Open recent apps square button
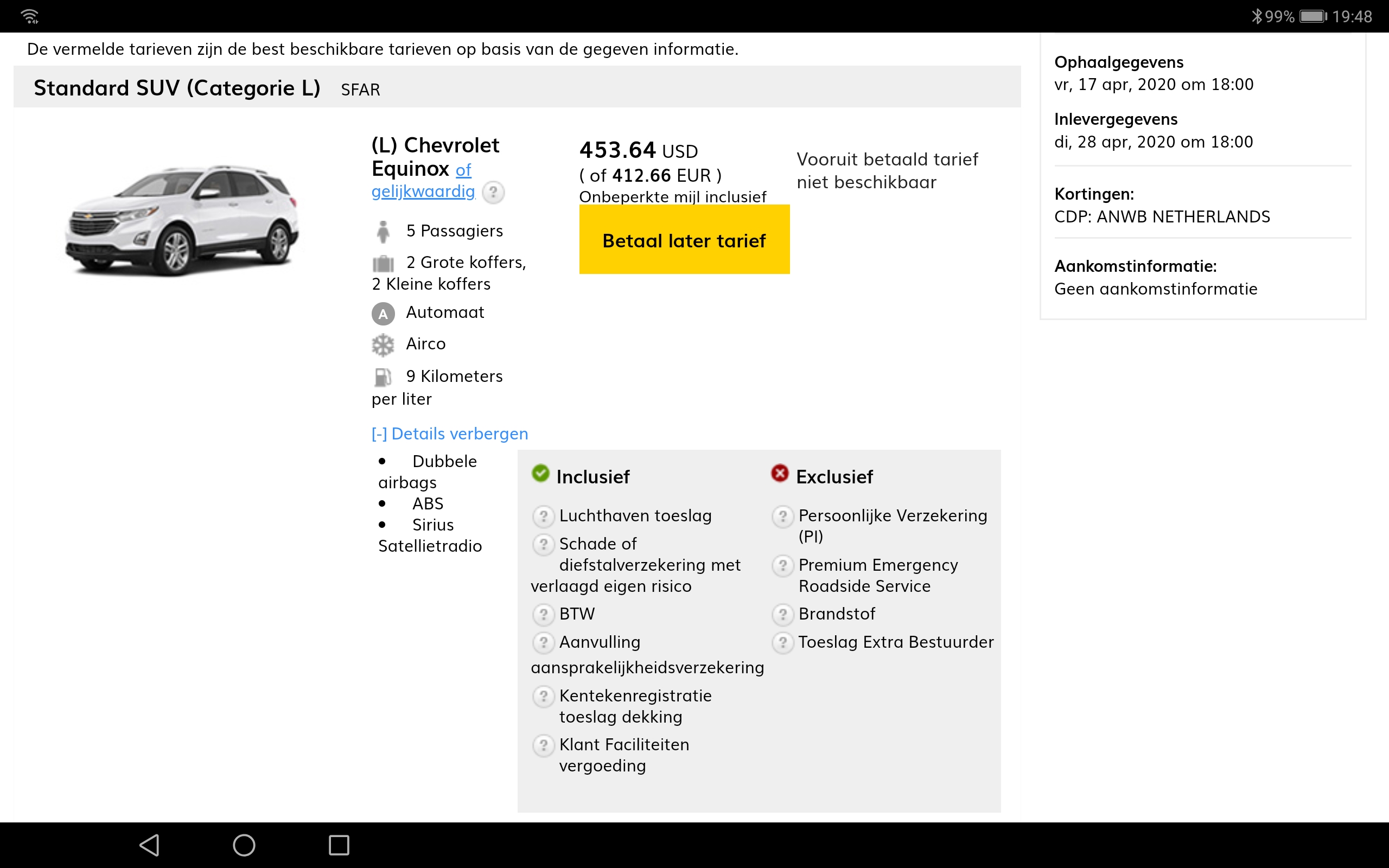The height and width of the screenshot is (868, 1389). click(x=339, y=845)
